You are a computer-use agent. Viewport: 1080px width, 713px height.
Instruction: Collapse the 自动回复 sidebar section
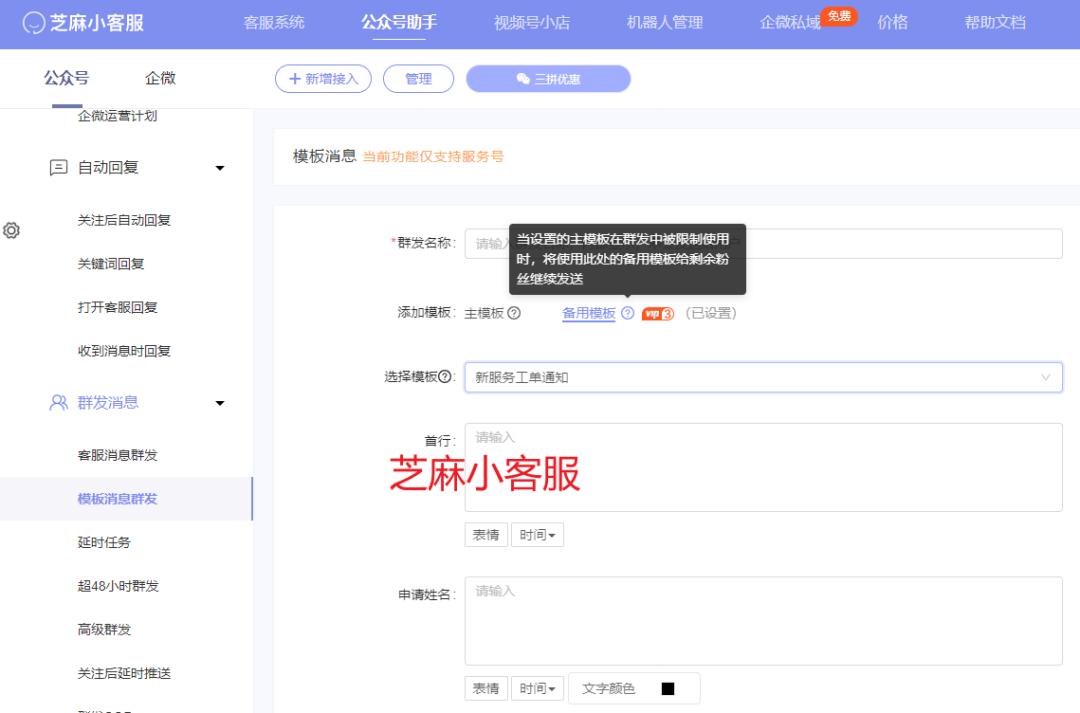[219, 168]
